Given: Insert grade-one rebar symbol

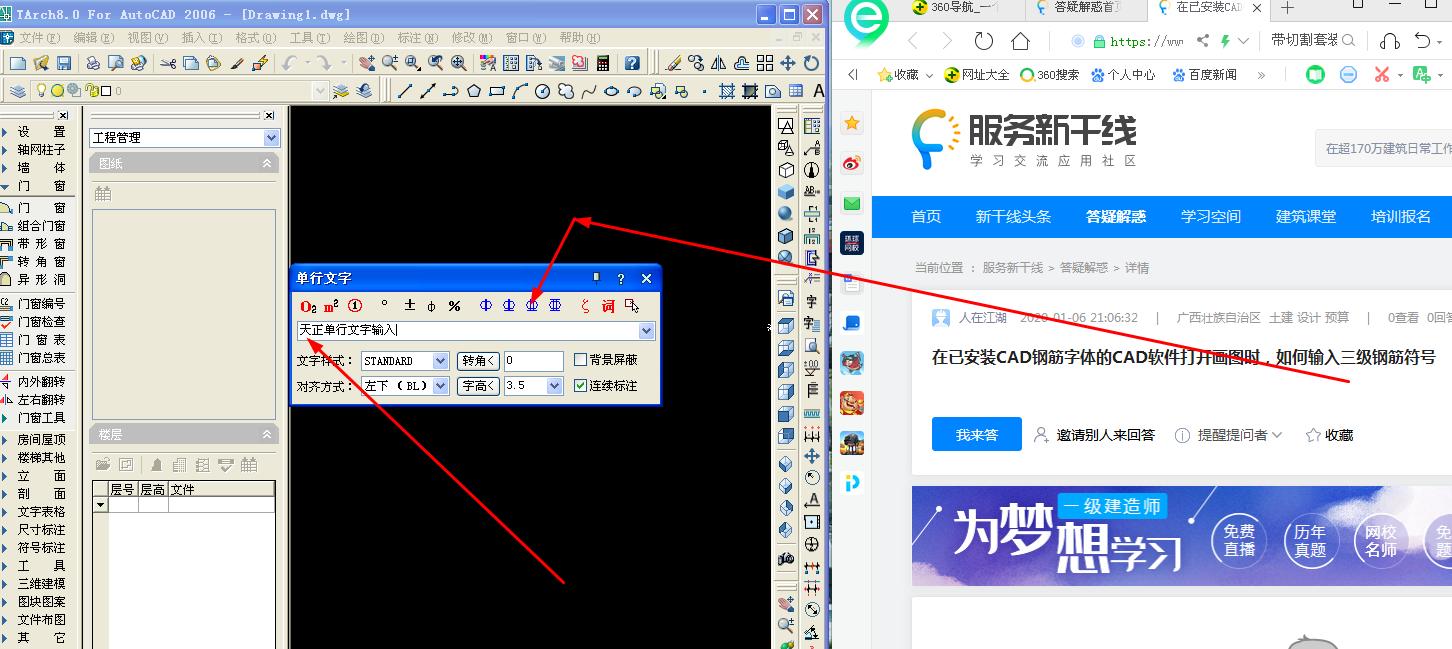Looking at the screenshot, I should pos(486,305).
